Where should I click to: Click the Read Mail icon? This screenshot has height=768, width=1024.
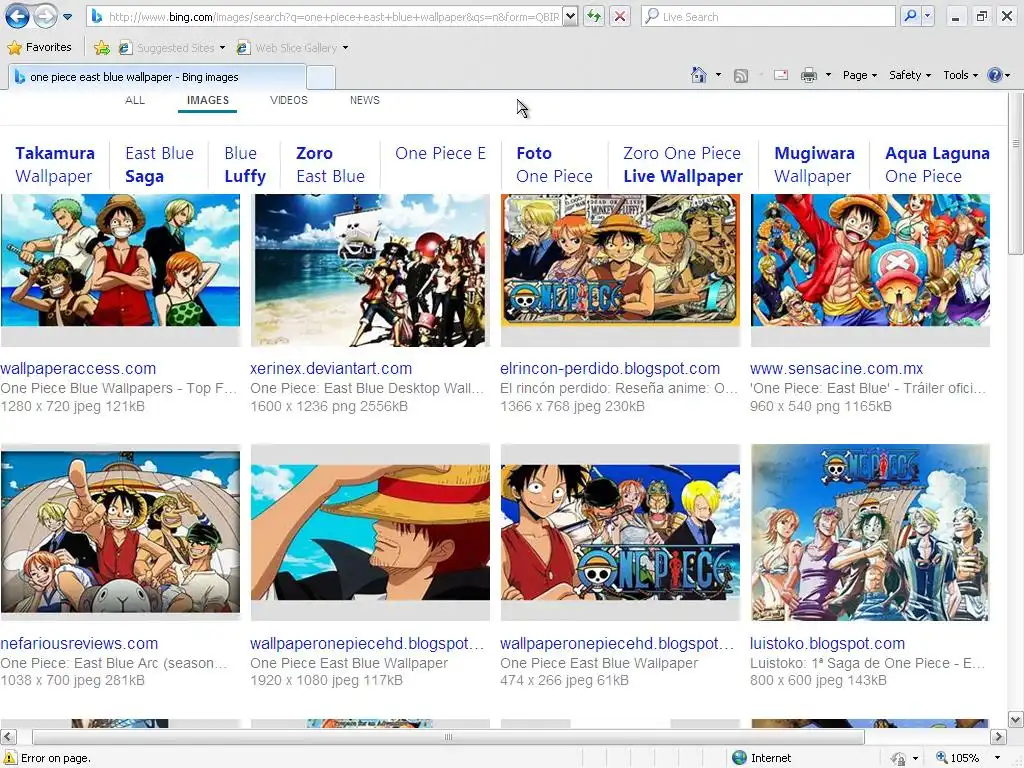781,75
